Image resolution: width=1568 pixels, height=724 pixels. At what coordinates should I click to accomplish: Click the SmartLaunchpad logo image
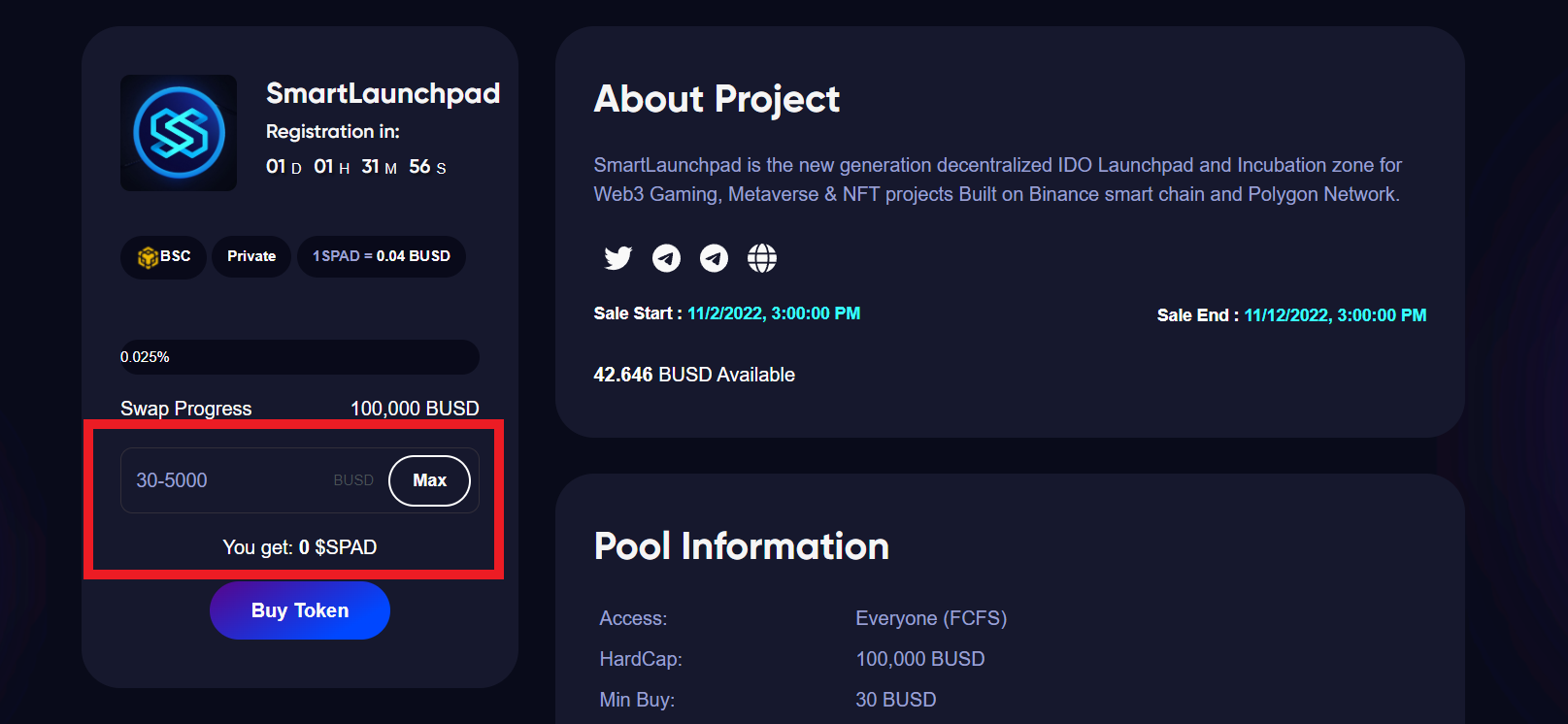pyautogui.click(x=179, y=133)
